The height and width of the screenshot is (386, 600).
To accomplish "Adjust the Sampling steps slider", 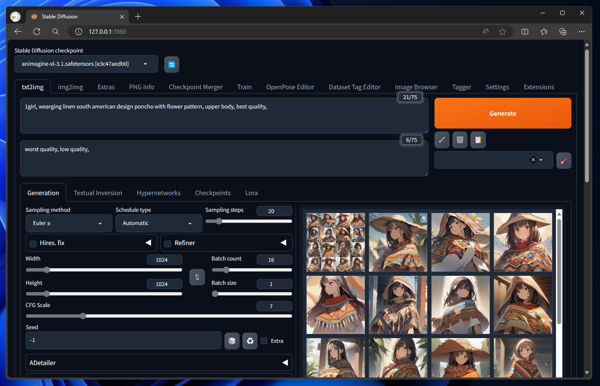I will click(x=249, y=222).
